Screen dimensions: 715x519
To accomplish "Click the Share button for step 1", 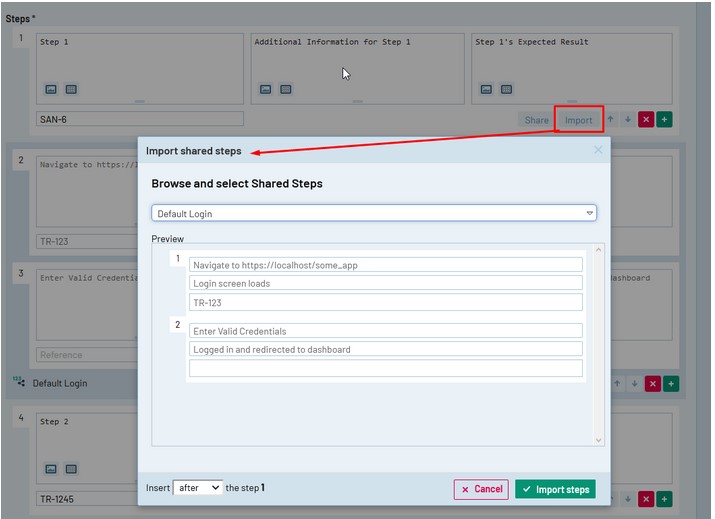I will 536,120.
